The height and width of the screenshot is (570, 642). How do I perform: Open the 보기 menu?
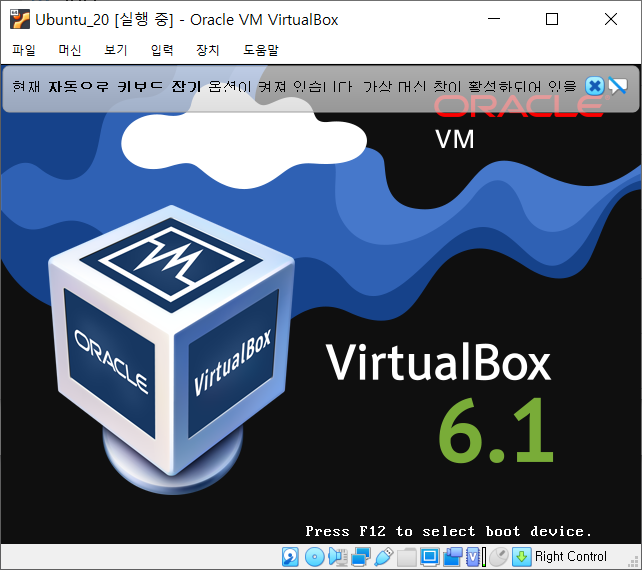point(116,50)
